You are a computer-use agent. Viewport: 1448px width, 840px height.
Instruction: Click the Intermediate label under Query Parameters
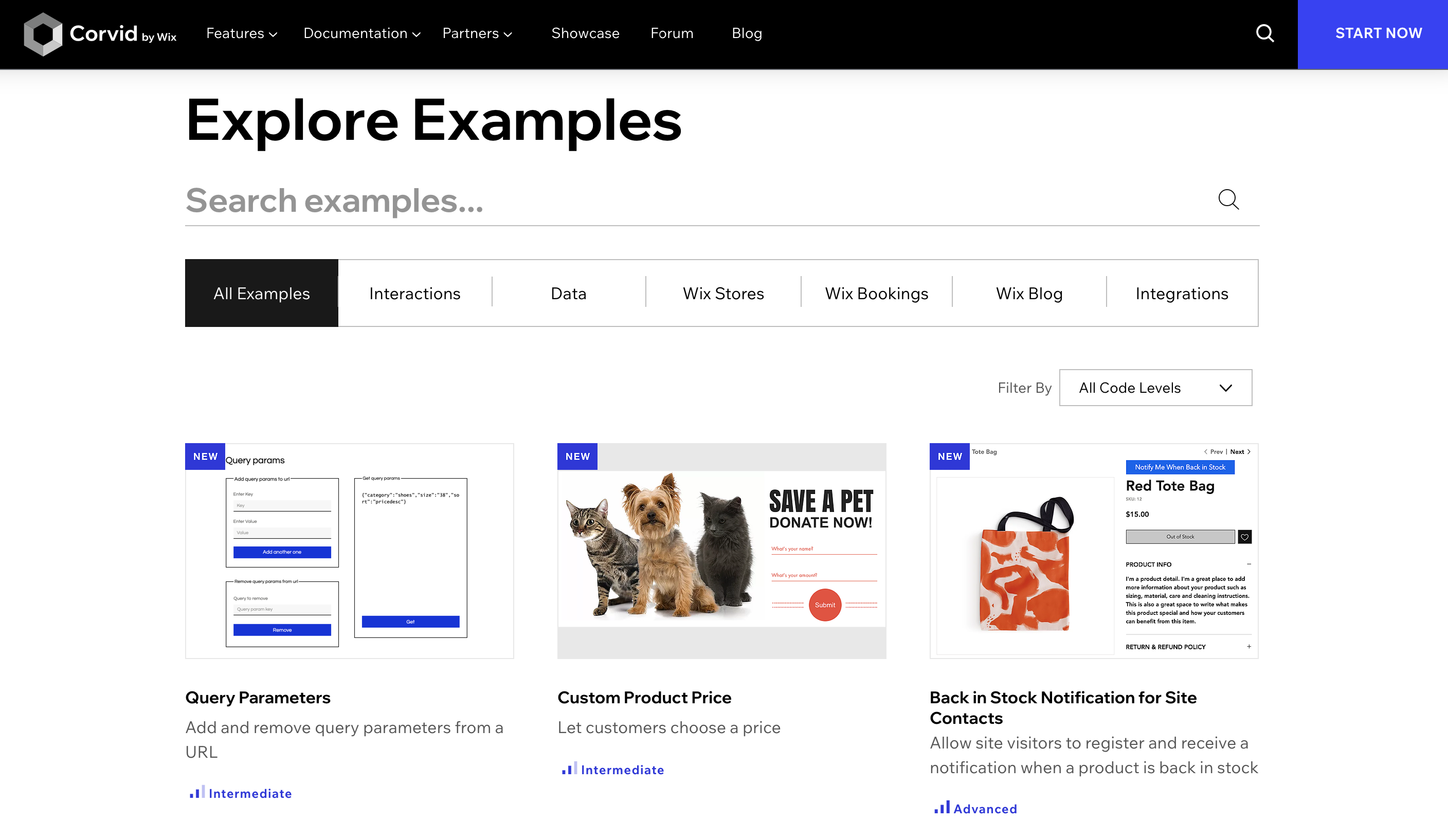pyautogui.click(x=250, y=793)
